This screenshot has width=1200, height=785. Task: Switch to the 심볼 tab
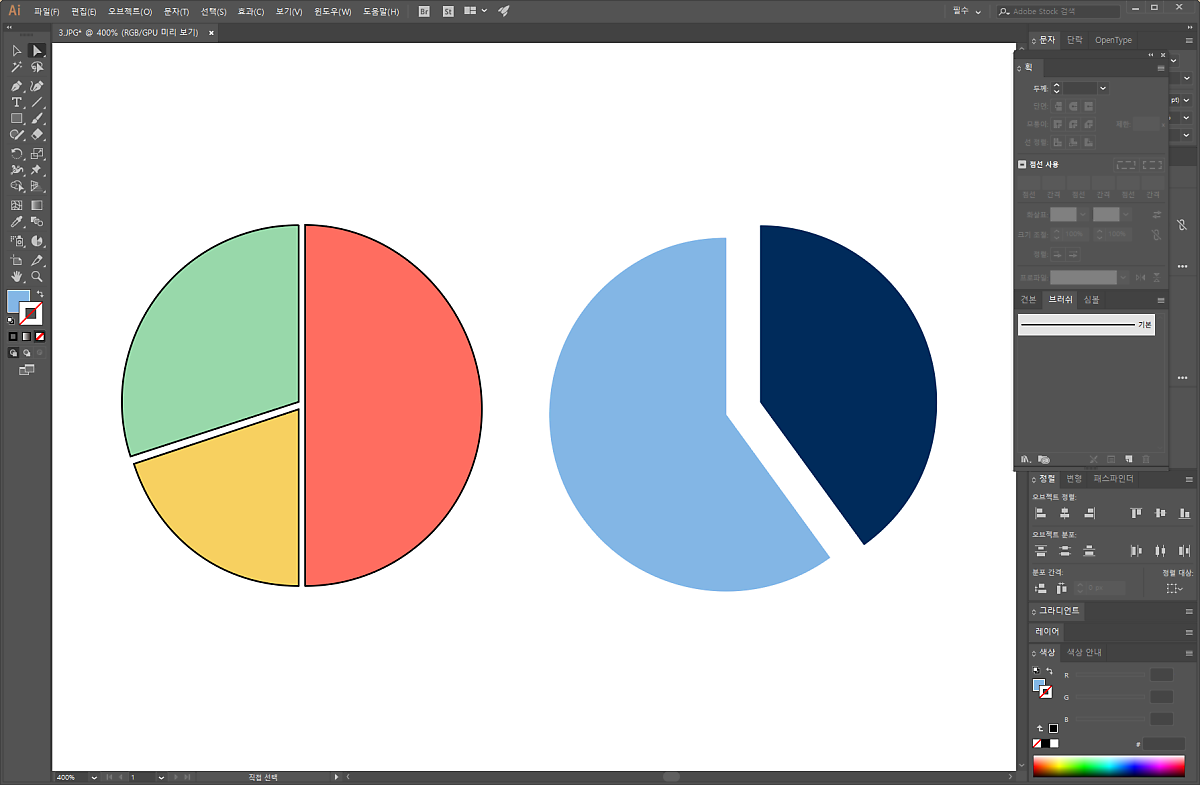click(x=1091, y=300)
